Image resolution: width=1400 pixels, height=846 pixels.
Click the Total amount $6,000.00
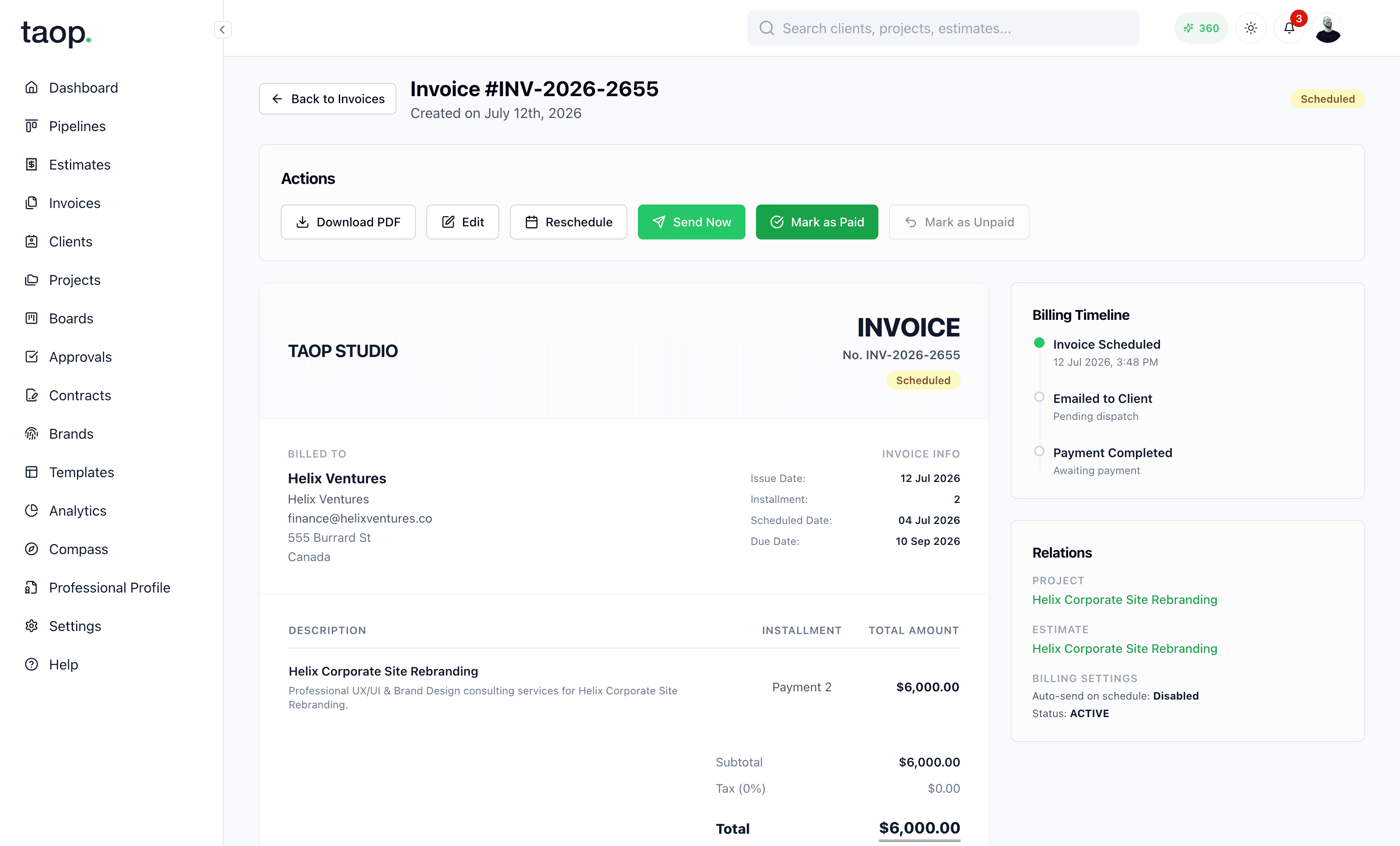click(x=919, y=828)
